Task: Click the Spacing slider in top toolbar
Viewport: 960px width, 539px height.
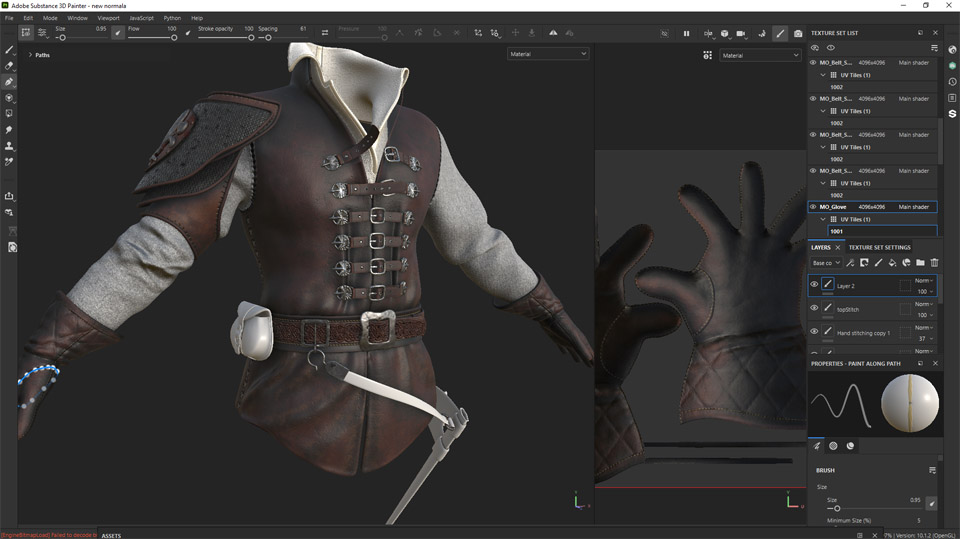Action: point(282,37)
